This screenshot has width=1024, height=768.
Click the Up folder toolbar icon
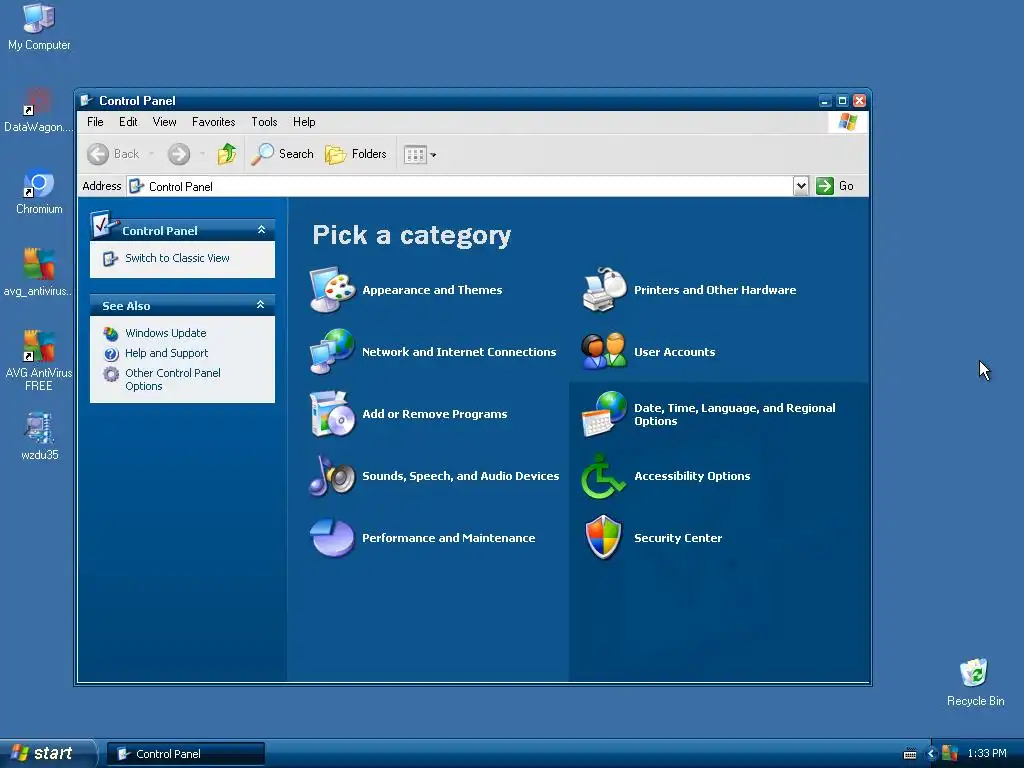pyautogui.click(x=227, y=154)
